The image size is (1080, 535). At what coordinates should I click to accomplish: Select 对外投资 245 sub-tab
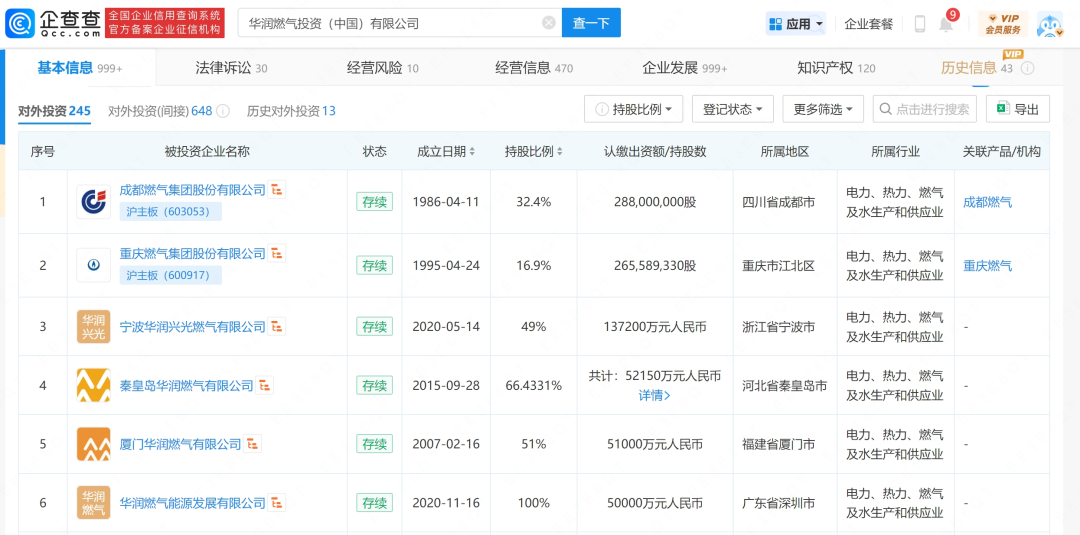point(54,111)
